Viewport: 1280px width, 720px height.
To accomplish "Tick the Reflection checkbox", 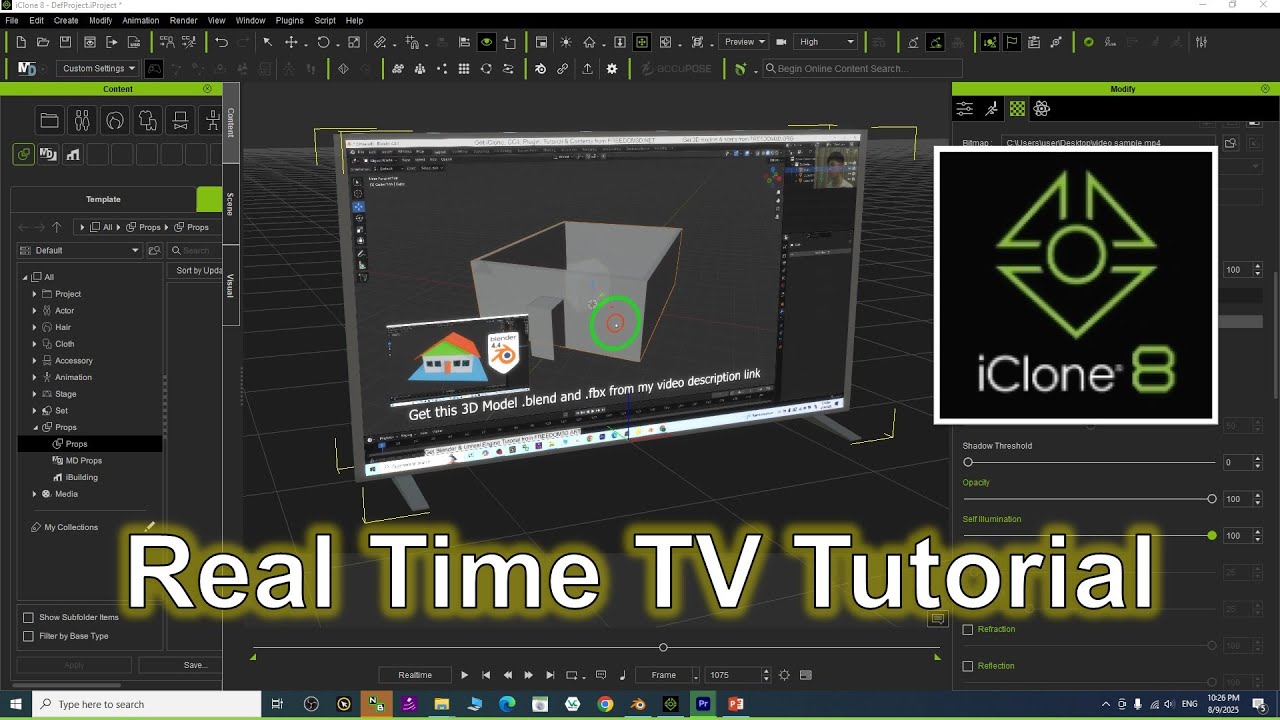I will click(968, 666).
